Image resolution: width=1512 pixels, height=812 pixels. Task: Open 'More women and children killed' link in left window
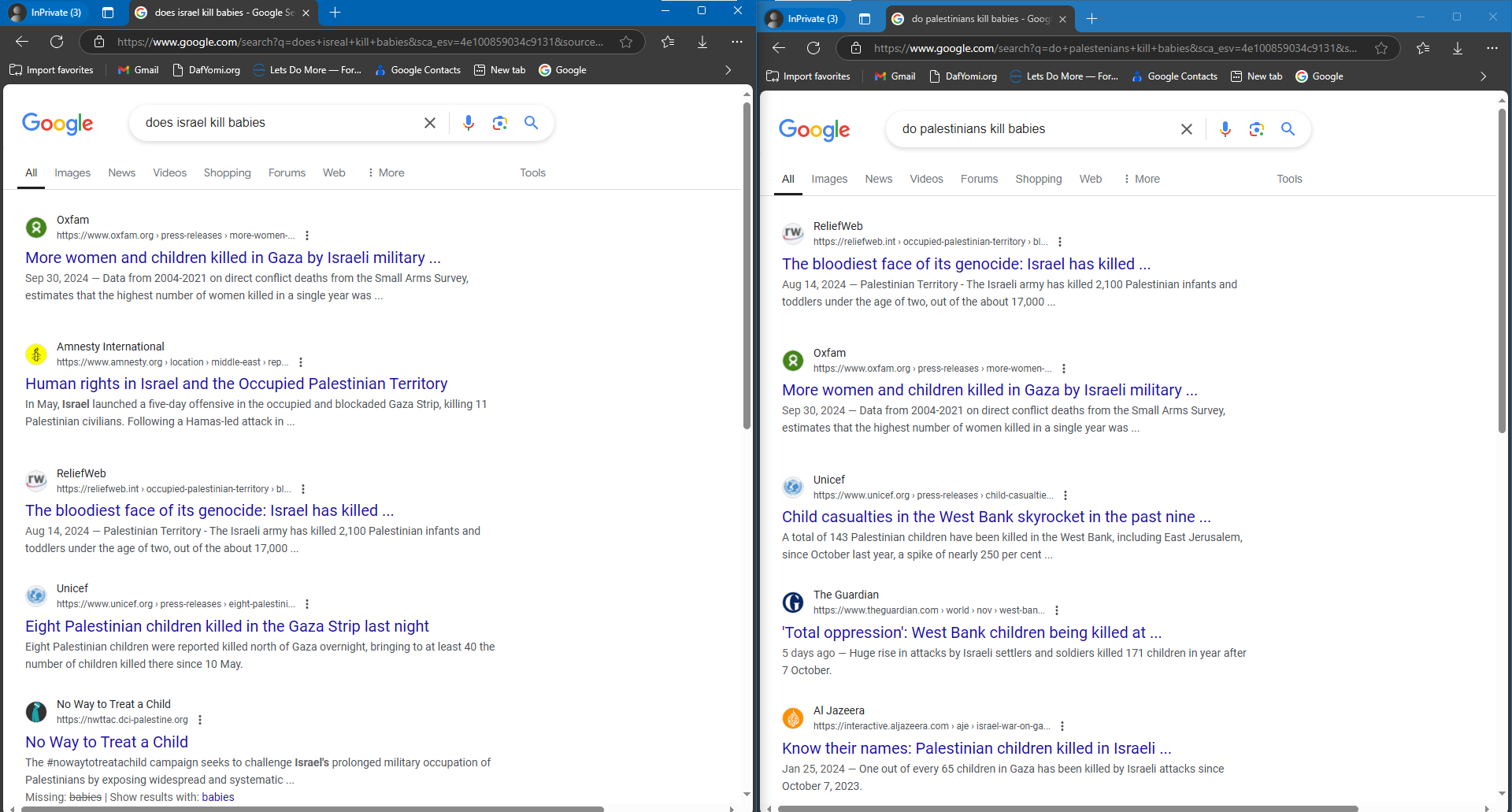pos(233,258)
